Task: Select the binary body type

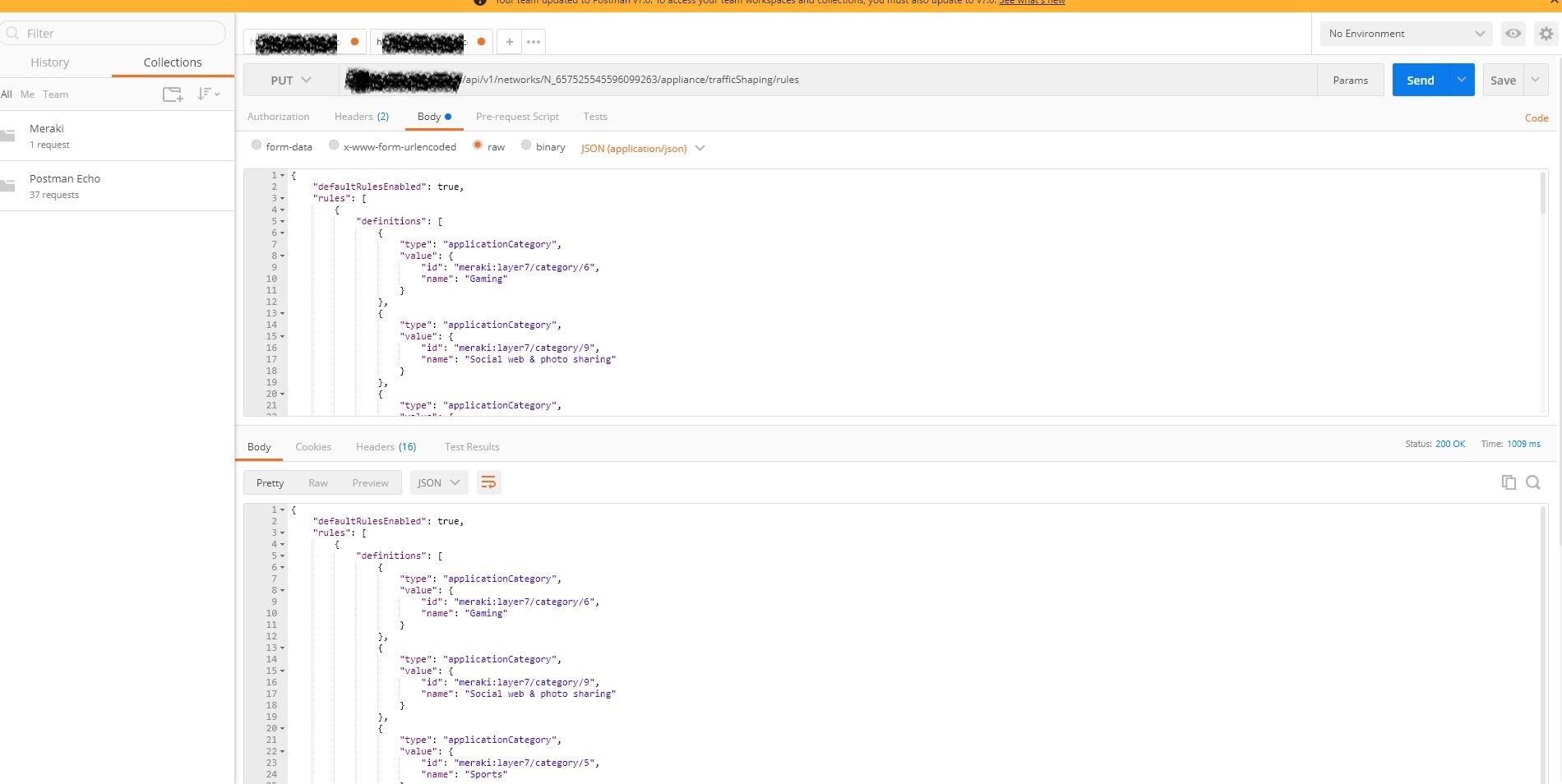Action: pos(526,145)
